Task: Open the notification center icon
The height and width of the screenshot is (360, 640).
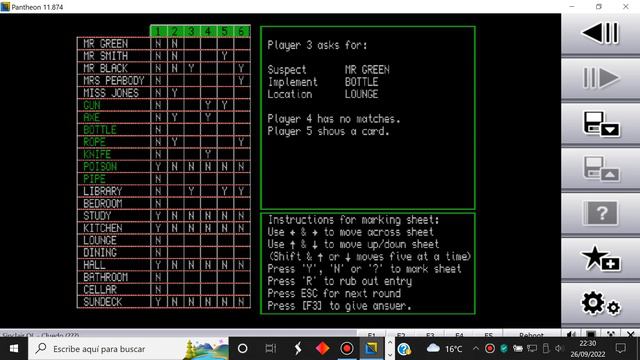Action: [621, 349]
